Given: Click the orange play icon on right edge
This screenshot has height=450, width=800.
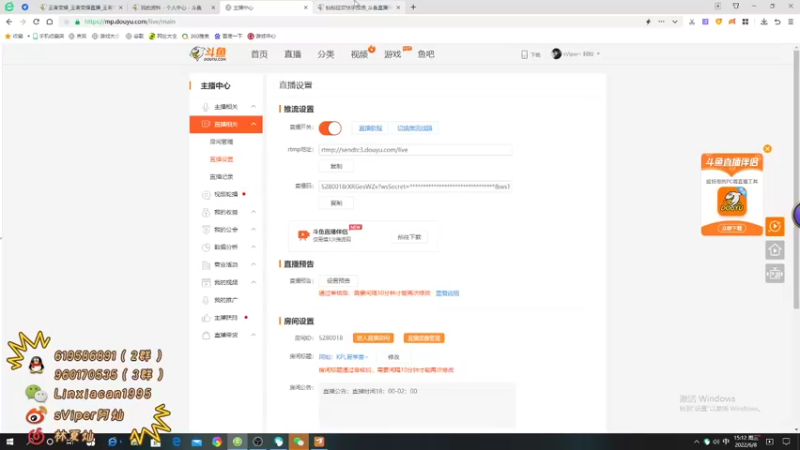Looking at the screenshot, I should click(775, 226).
